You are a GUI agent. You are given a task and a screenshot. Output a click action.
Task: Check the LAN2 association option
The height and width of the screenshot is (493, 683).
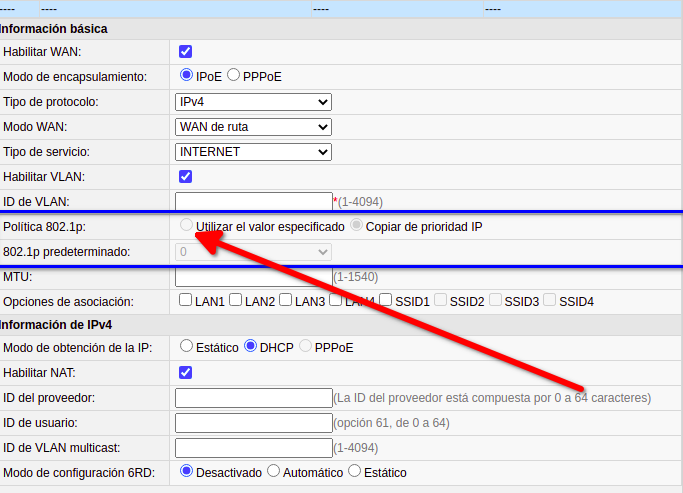(236, 300)
